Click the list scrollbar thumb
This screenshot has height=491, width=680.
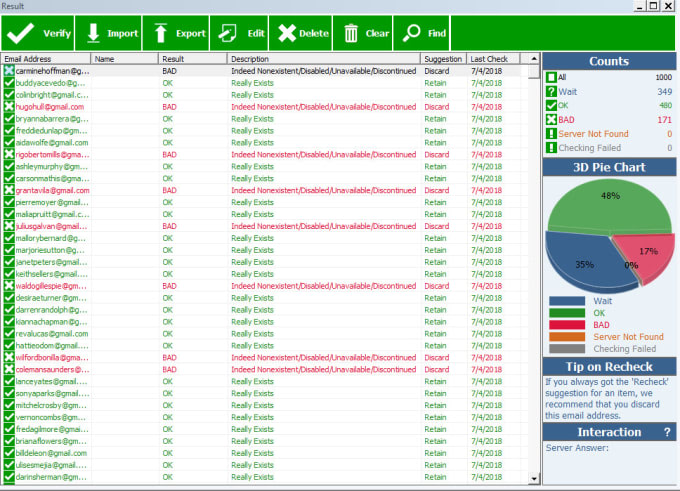(534, 72)
